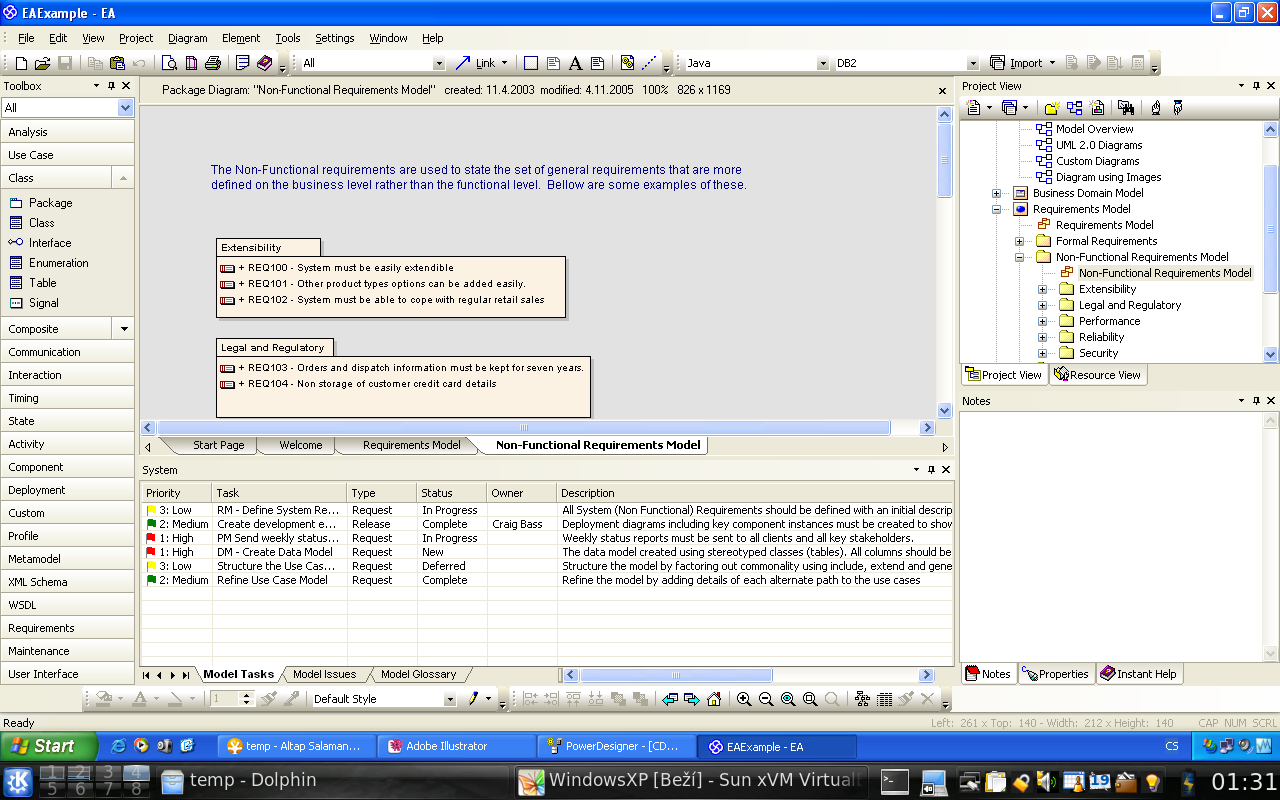Click the binoculars find icon in Project View
1280x800 pixels.
1126,108
